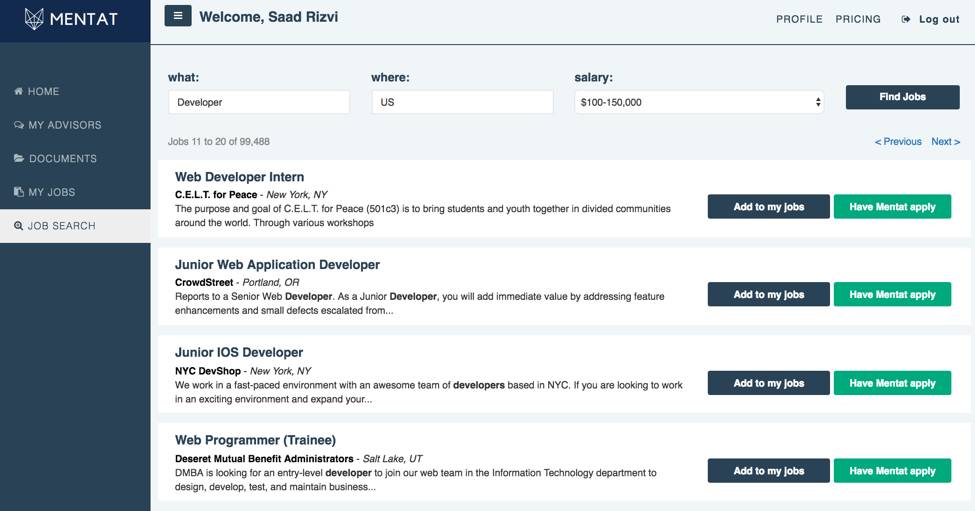
Task: Focus the 'where' location field
Action: 462,102
